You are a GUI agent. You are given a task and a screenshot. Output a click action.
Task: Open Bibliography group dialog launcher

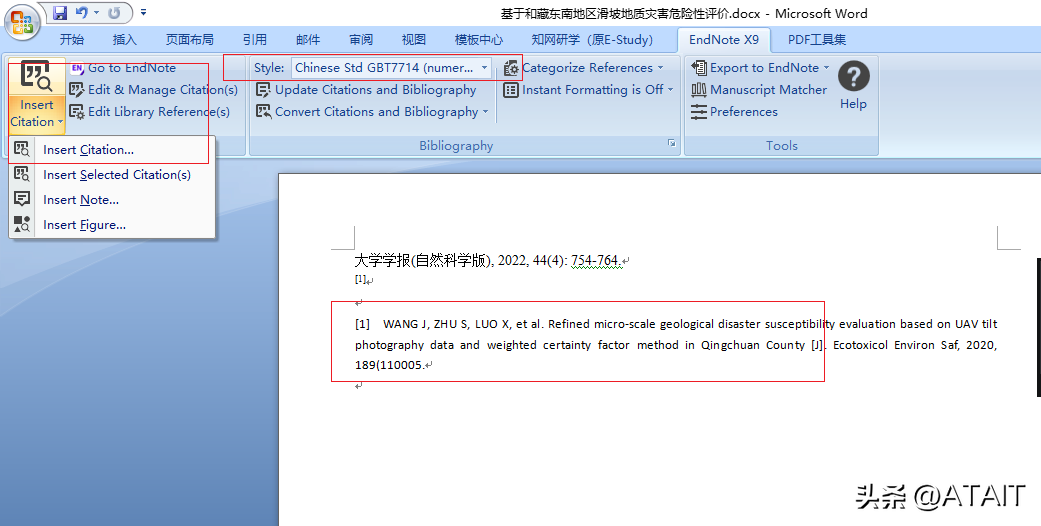coord(672,143)
